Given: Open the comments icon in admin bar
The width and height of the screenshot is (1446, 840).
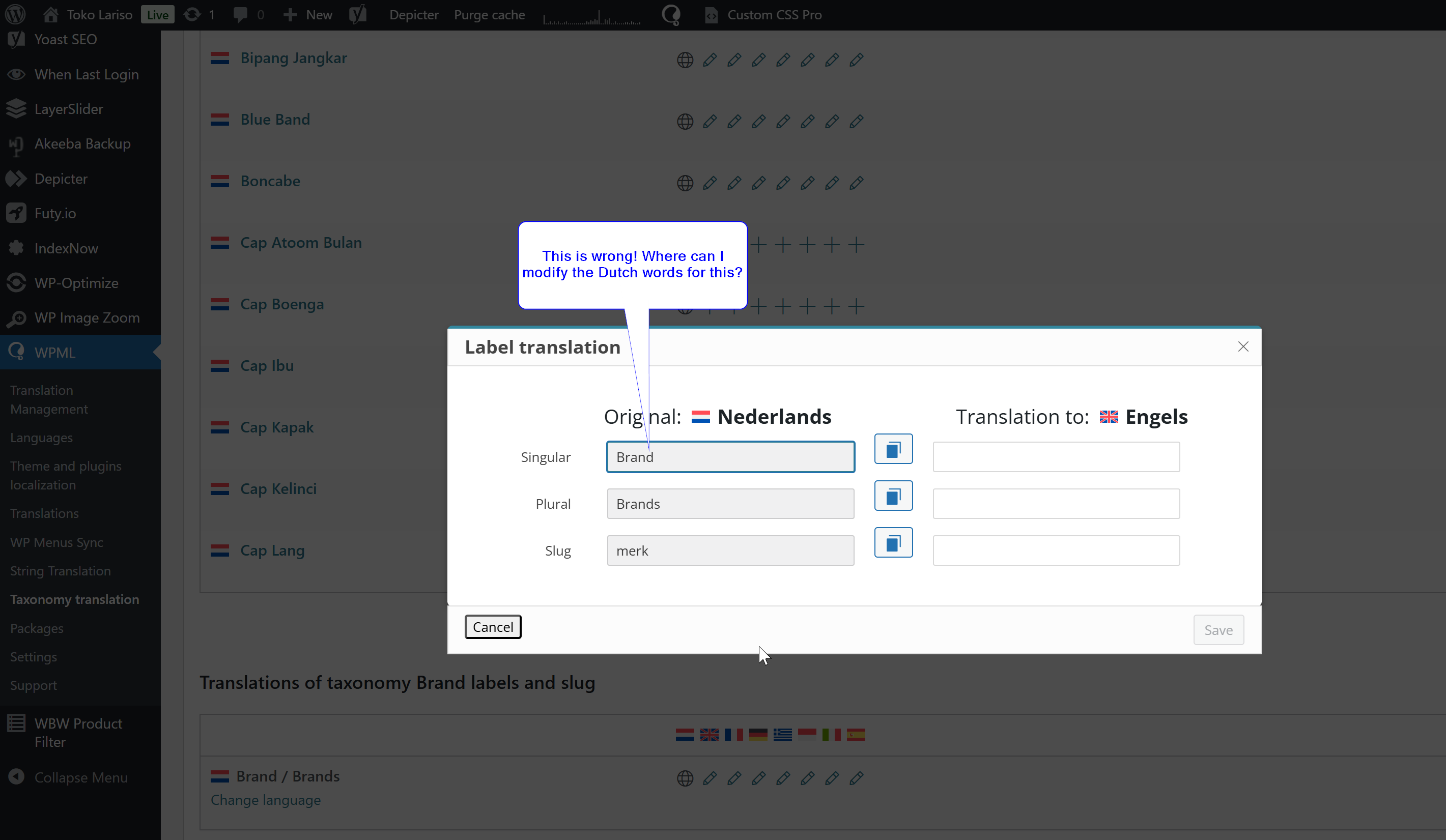Looking at the screenshot, I should pyautogui.click(x=248, y=14).
